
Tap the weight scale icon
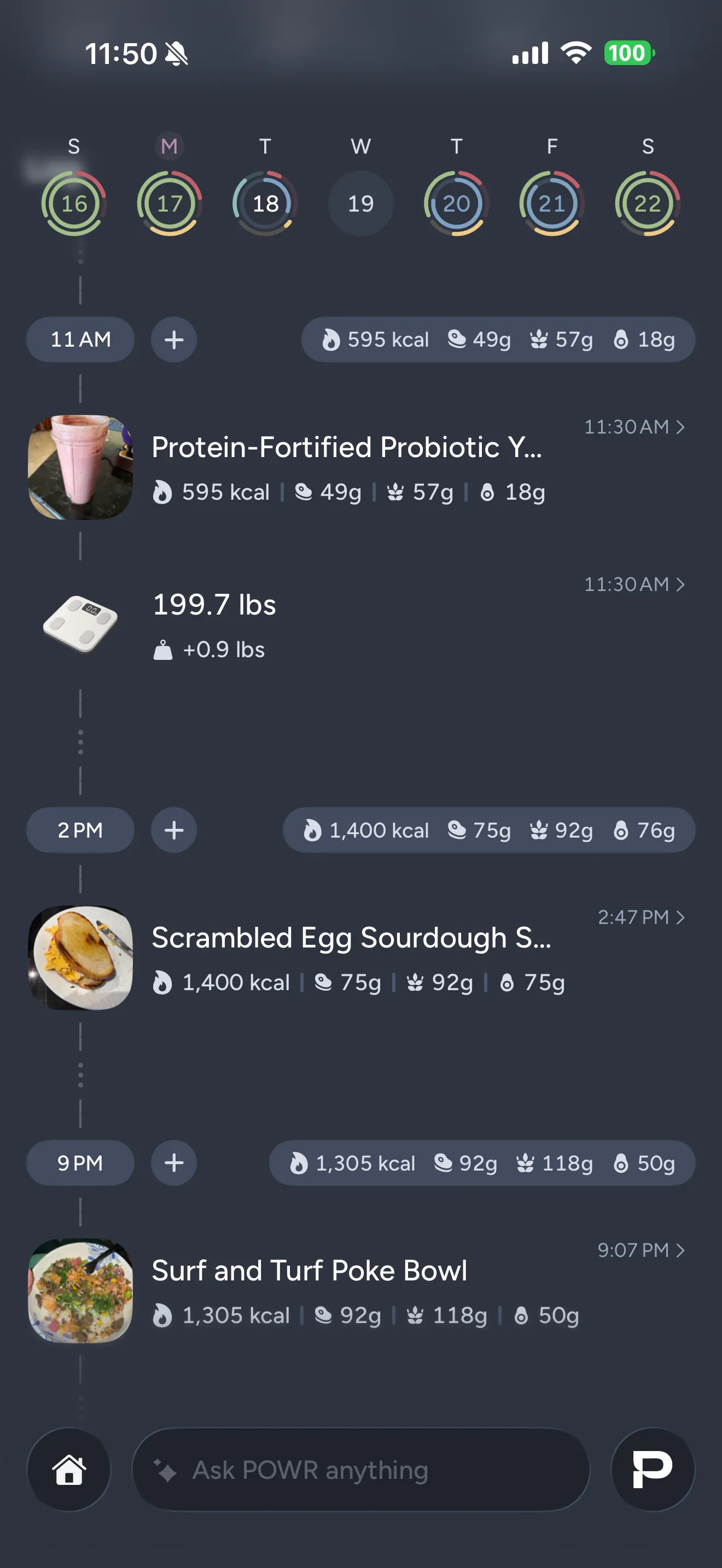click(80, 624)
